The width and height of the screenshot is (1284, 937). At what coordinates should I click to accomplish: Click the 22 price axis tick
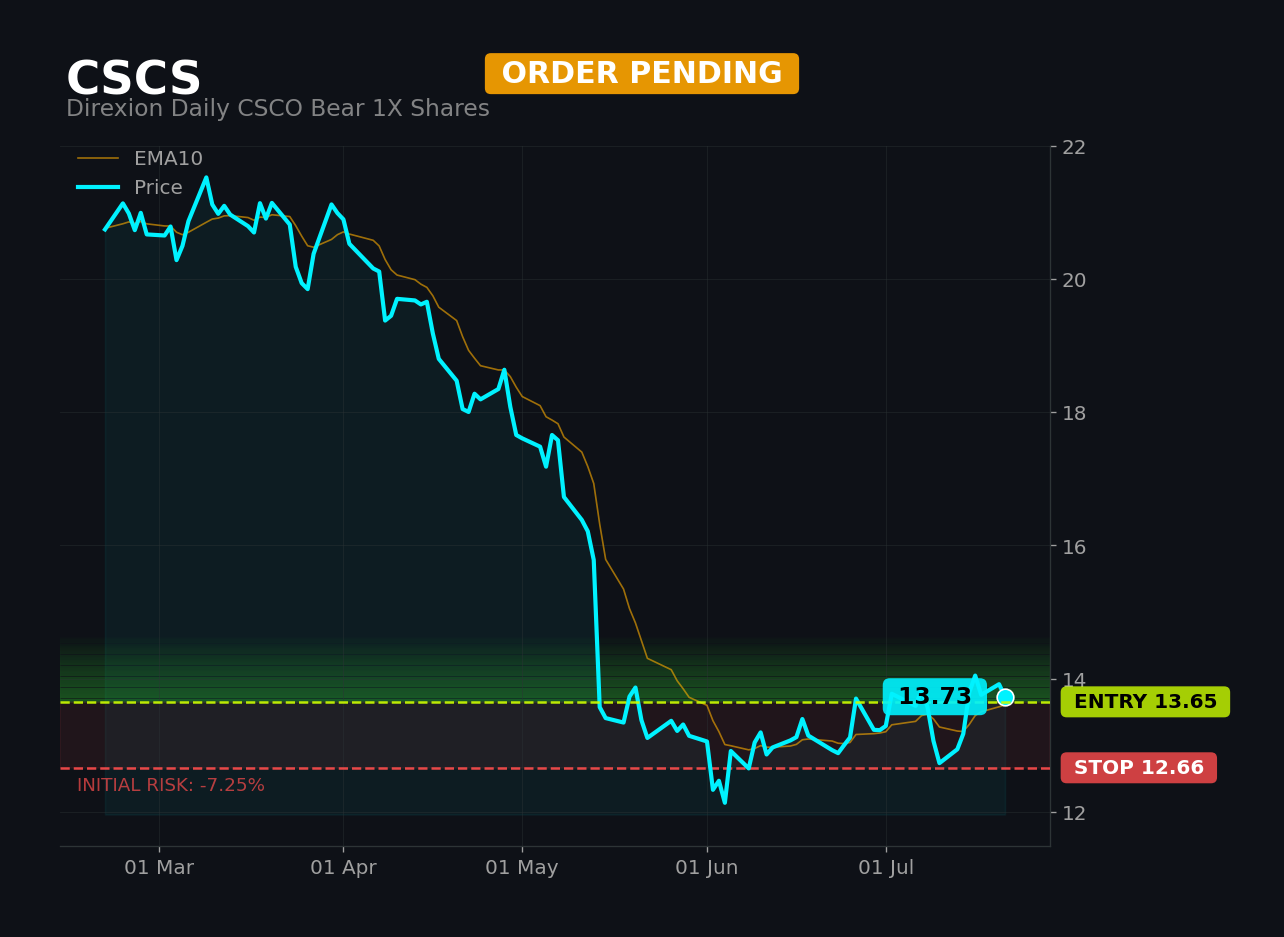click(x=1074, y=147)
